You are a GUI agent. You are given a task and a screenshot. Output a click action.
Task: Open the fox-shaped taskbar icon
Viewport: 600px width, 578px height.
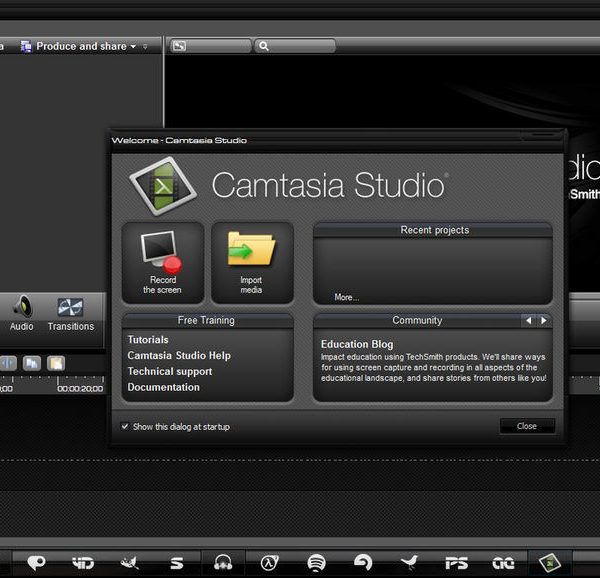(130, 563)
